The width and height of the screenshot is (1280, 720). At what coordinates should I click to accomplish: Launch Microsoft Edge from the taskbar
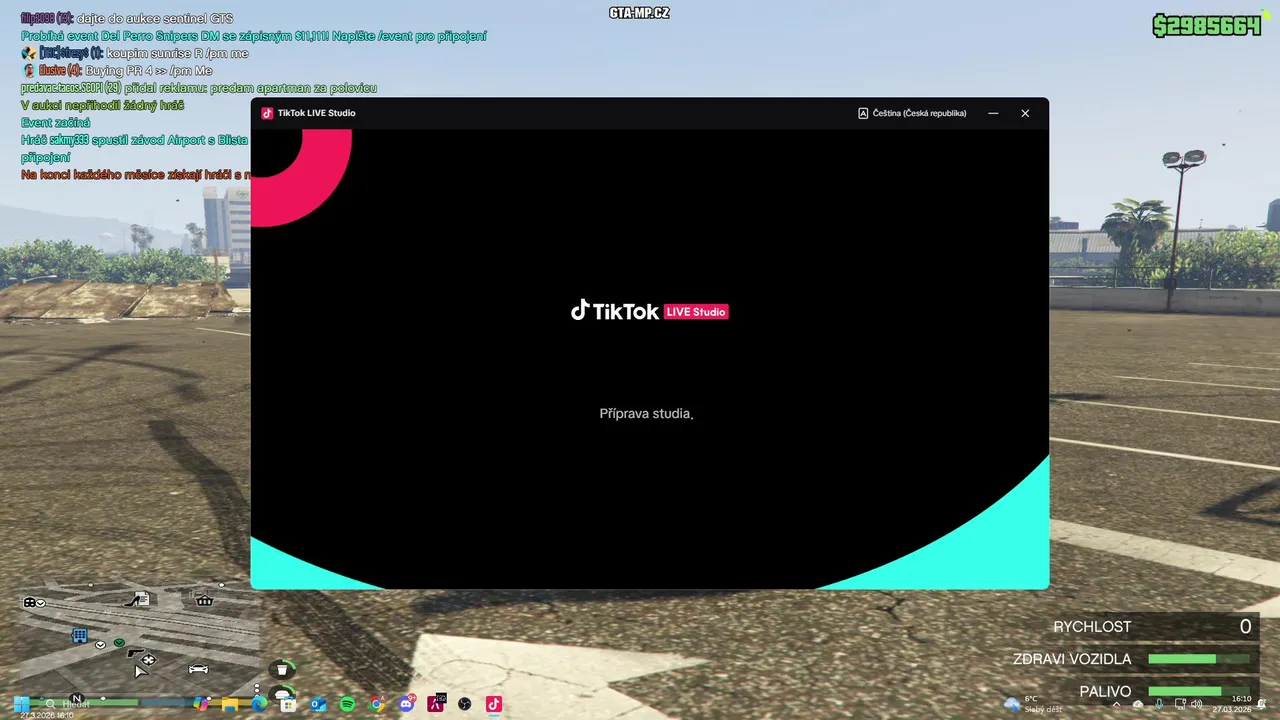[260, 704]
